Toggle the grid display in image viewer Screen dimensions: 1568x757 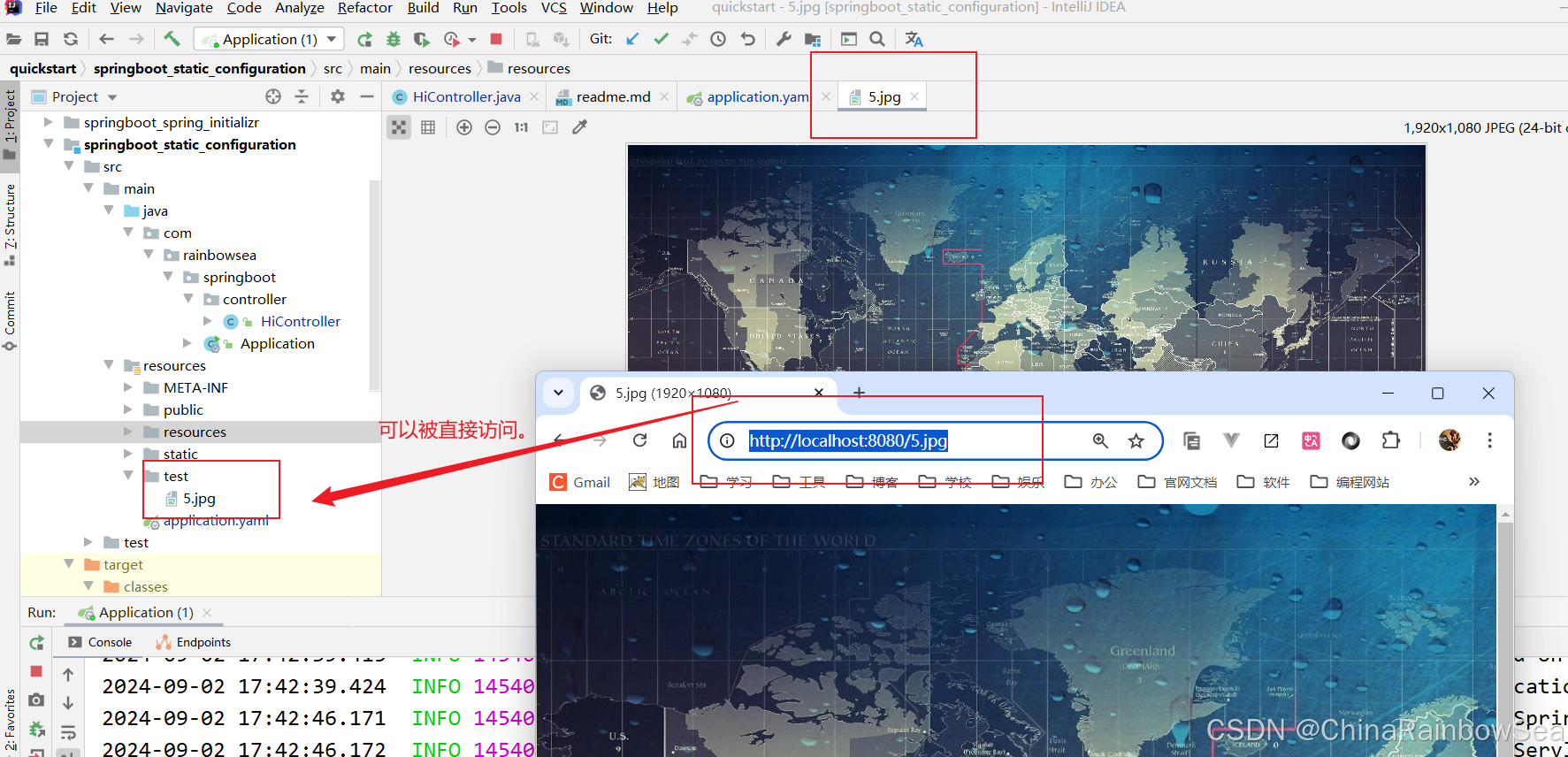pyautogui.click(x=428, y=127)
